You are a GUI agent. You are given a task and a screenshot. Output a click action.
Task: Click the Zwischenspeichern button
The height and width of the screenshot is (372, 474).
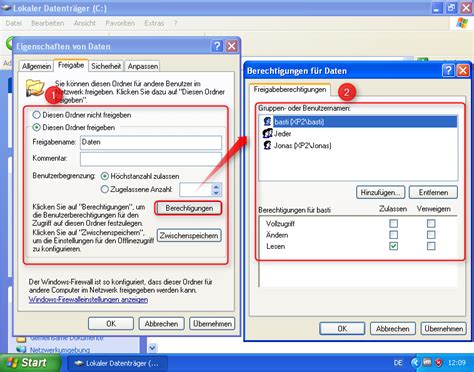pyautogui.click(x=189, y=236)
